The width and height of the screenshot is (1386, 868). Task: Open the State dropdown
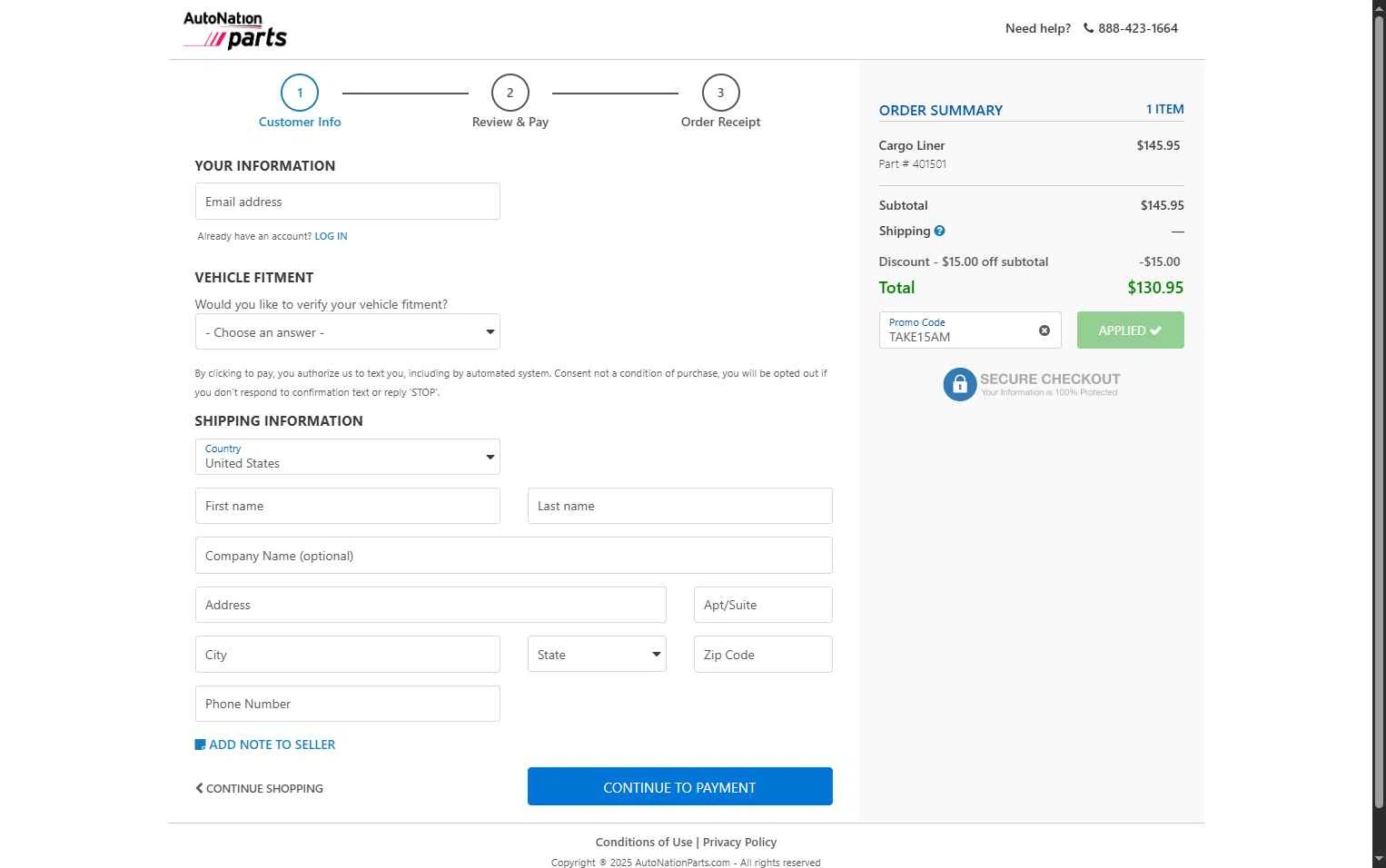(597, 655)
